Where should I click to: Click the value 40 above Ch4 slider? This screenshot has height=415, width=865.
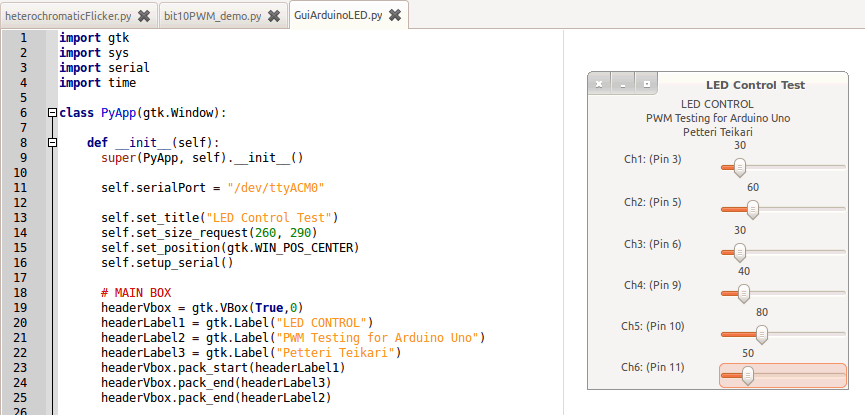[744, 272]
